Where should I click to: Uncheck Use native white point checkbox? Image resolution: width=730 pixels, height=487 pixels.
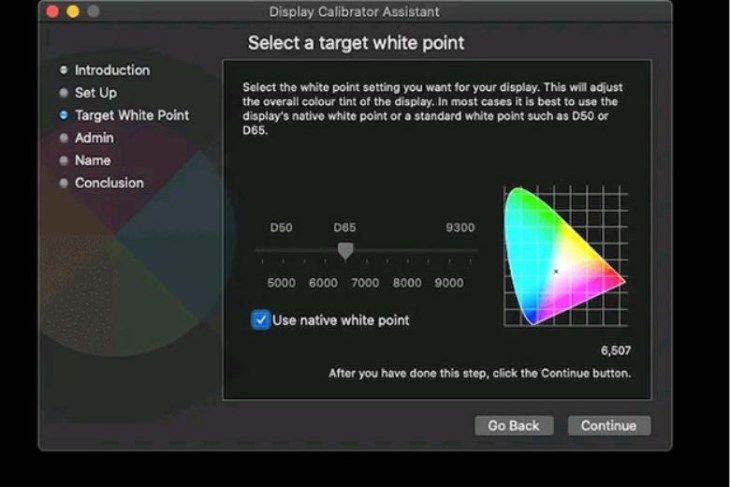pyautogui.click(x=261, y=320)
